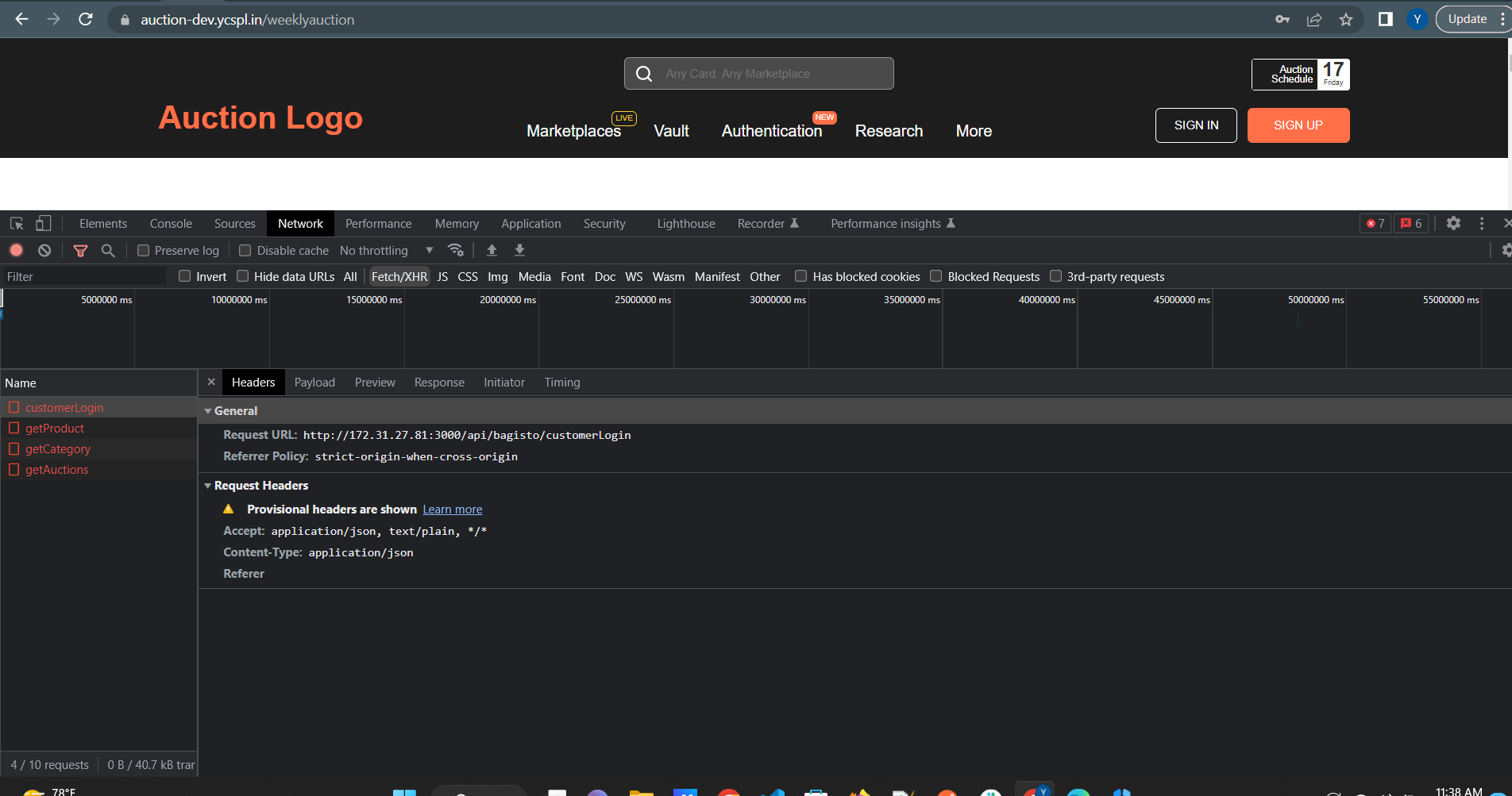Screen dimensions: 1512x796
Task: Click the browser forward arrow
Action: pos(53,19)
